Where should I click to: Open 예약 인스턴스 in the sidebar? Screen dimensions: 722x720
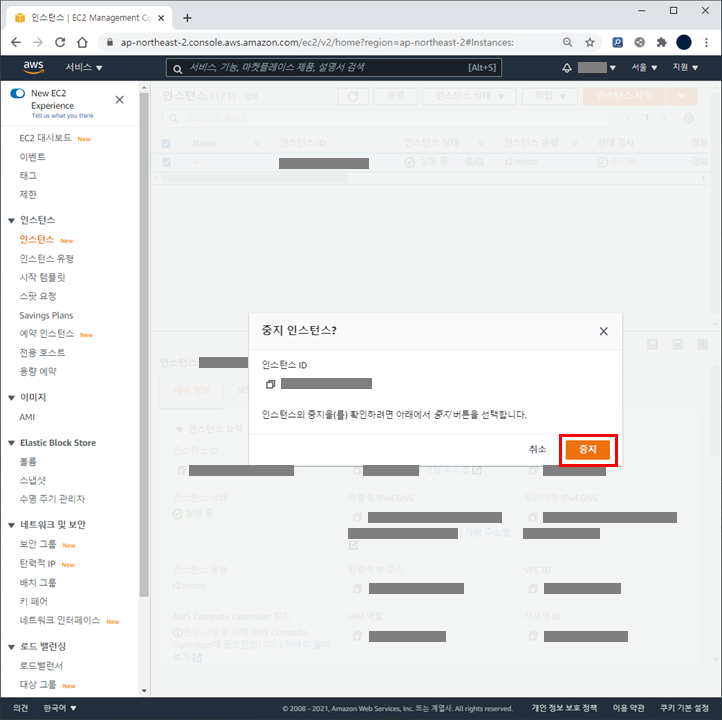point(47,333)
